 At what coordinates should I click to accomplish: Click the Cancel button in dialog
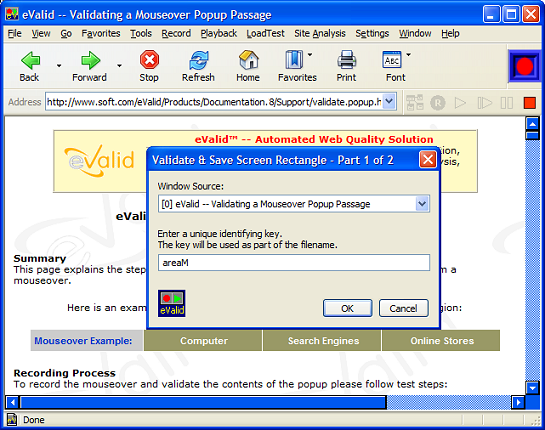403,308
